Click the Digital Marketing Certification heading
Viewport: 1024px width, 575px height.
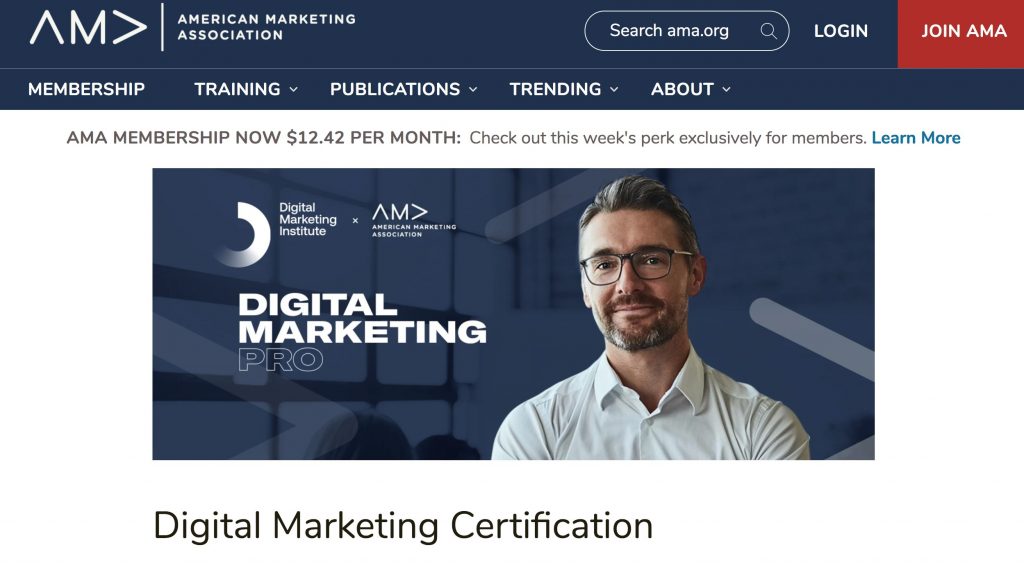click(x=403, y=526)
